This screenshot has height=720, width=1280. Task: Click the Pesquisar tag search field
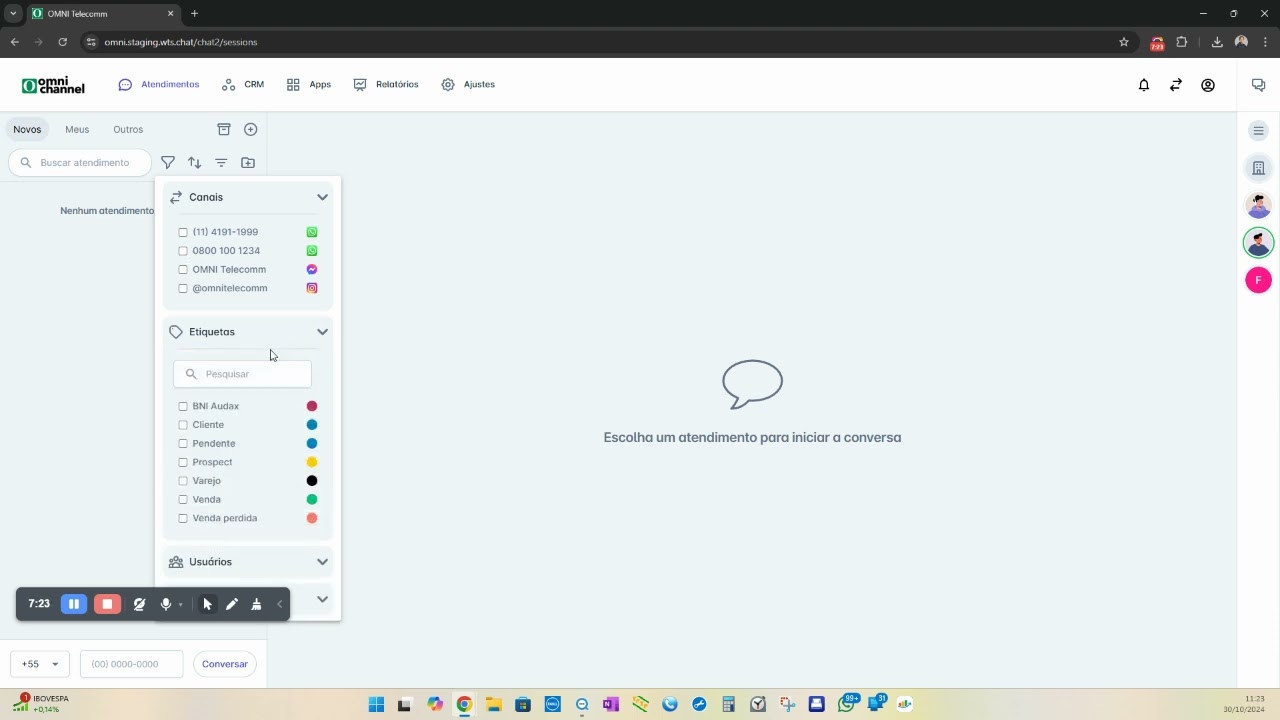tap(242, 374)
